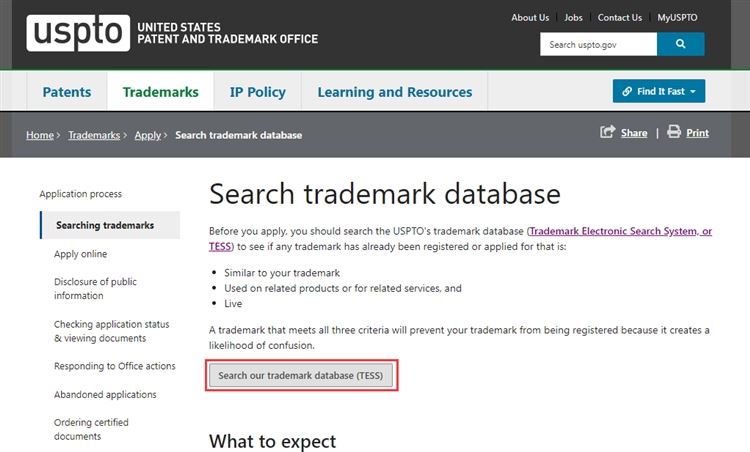The image size is (750, 452).
Task: Open the Patents menu
Action: (x=67, y=92)
